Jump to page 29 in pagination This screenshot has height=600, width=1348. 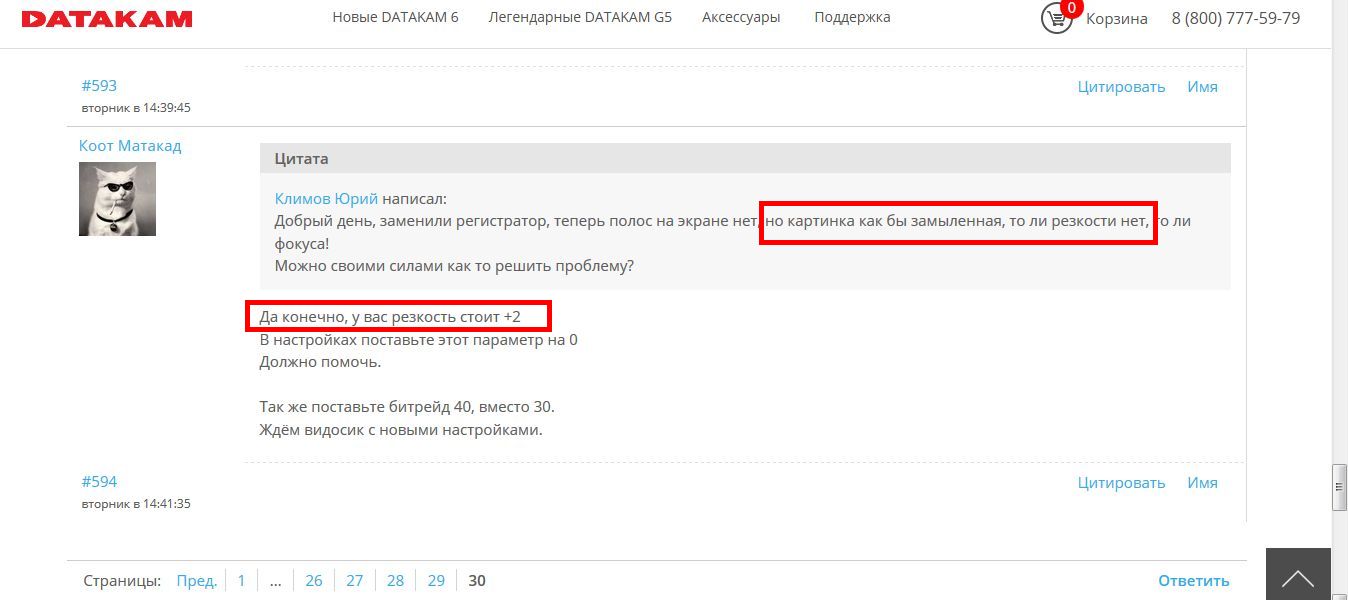(x=436, y=581)
